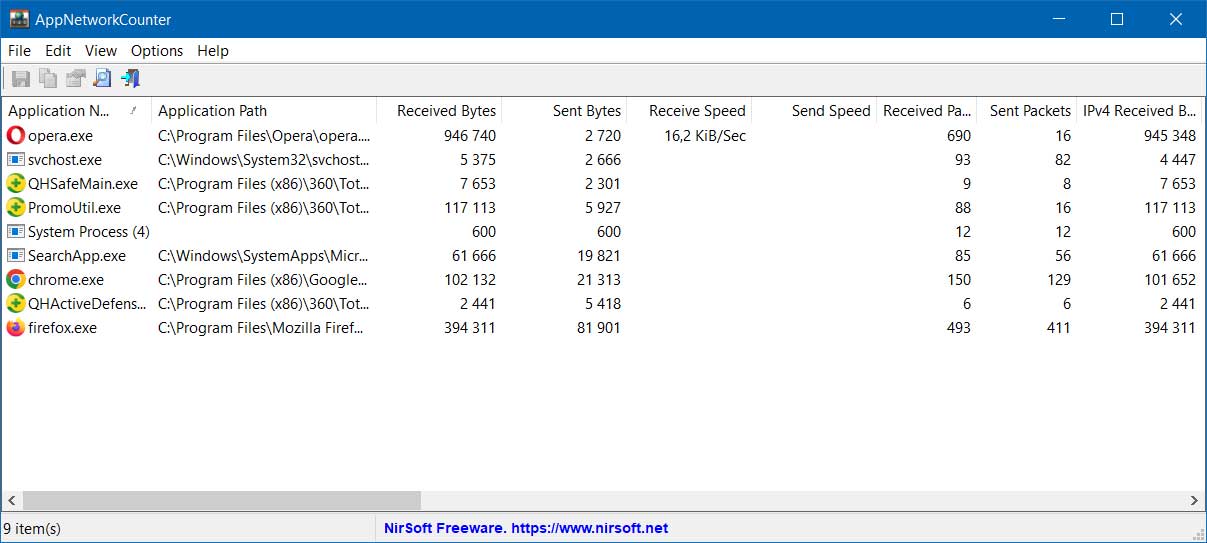This screenshot has height=543, width=1207.
Task: Select the svchost.exe row name
Action: [x=65, y=159]
